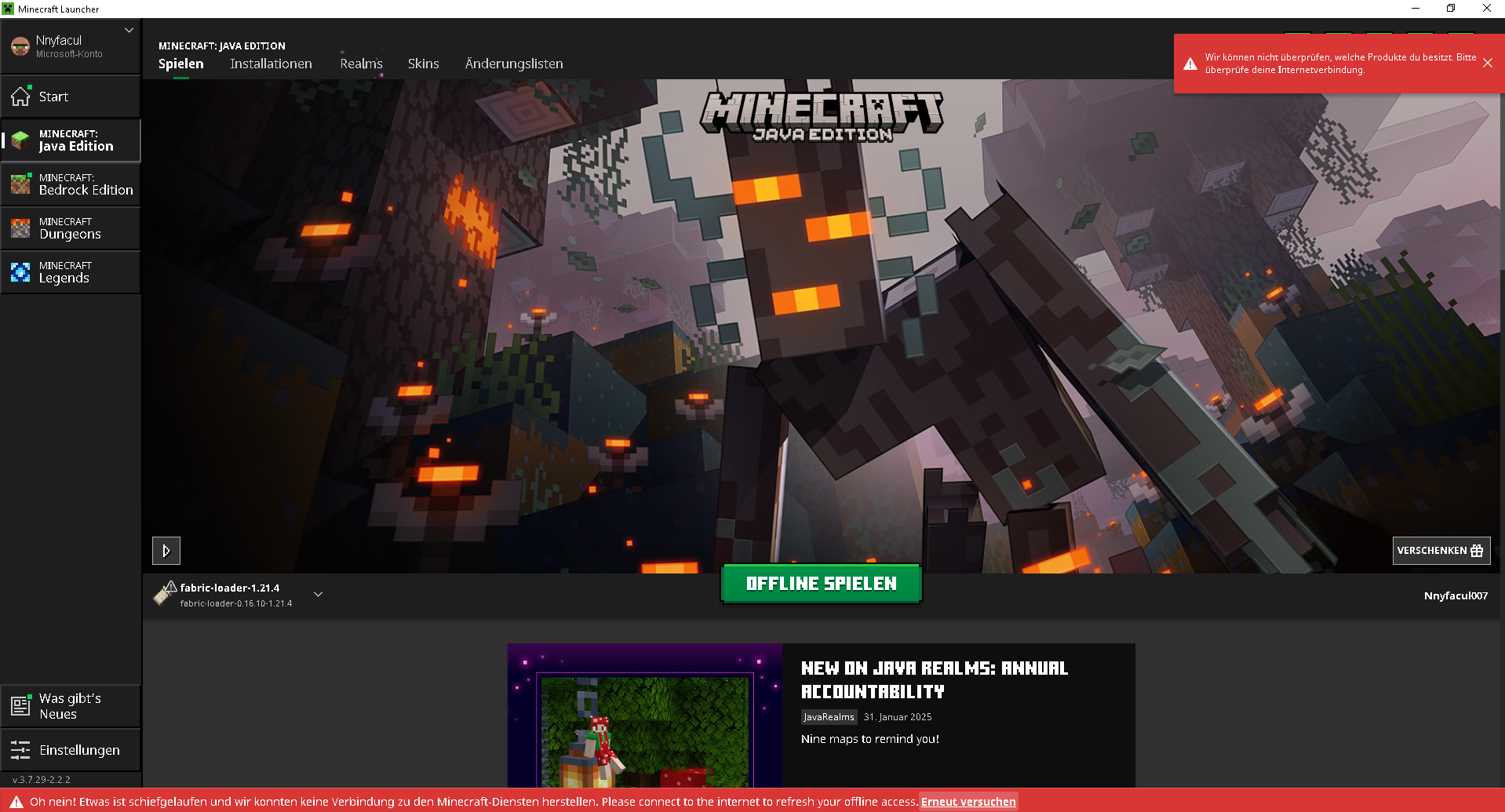Image resolution: width=1505 pixels, height=812 pixels.
Task: Select the Minecraft Dungeons sidebar icon
Action: (20, 228)
